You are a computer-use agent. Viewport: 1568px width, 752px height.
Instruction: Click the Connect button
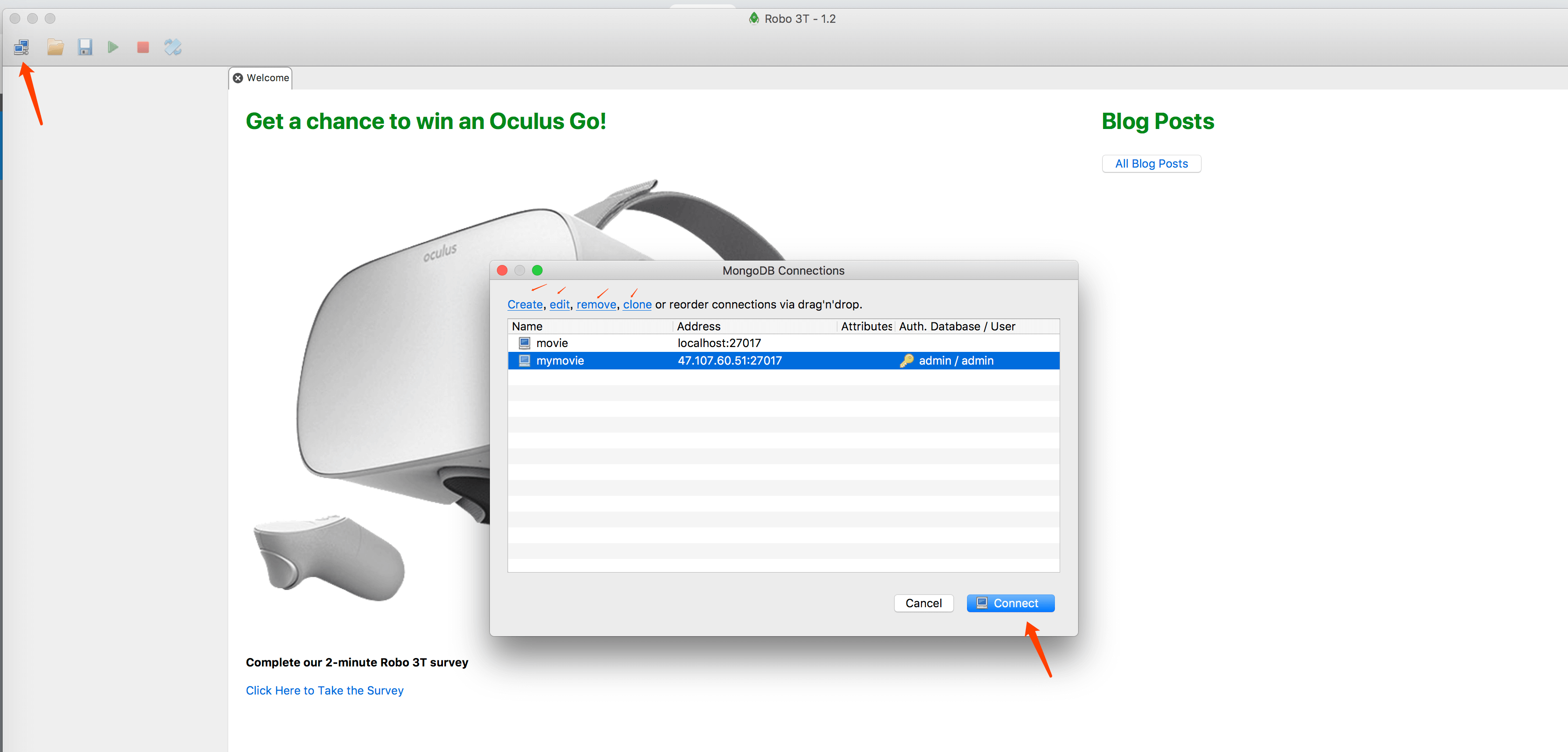point(1011,604)
